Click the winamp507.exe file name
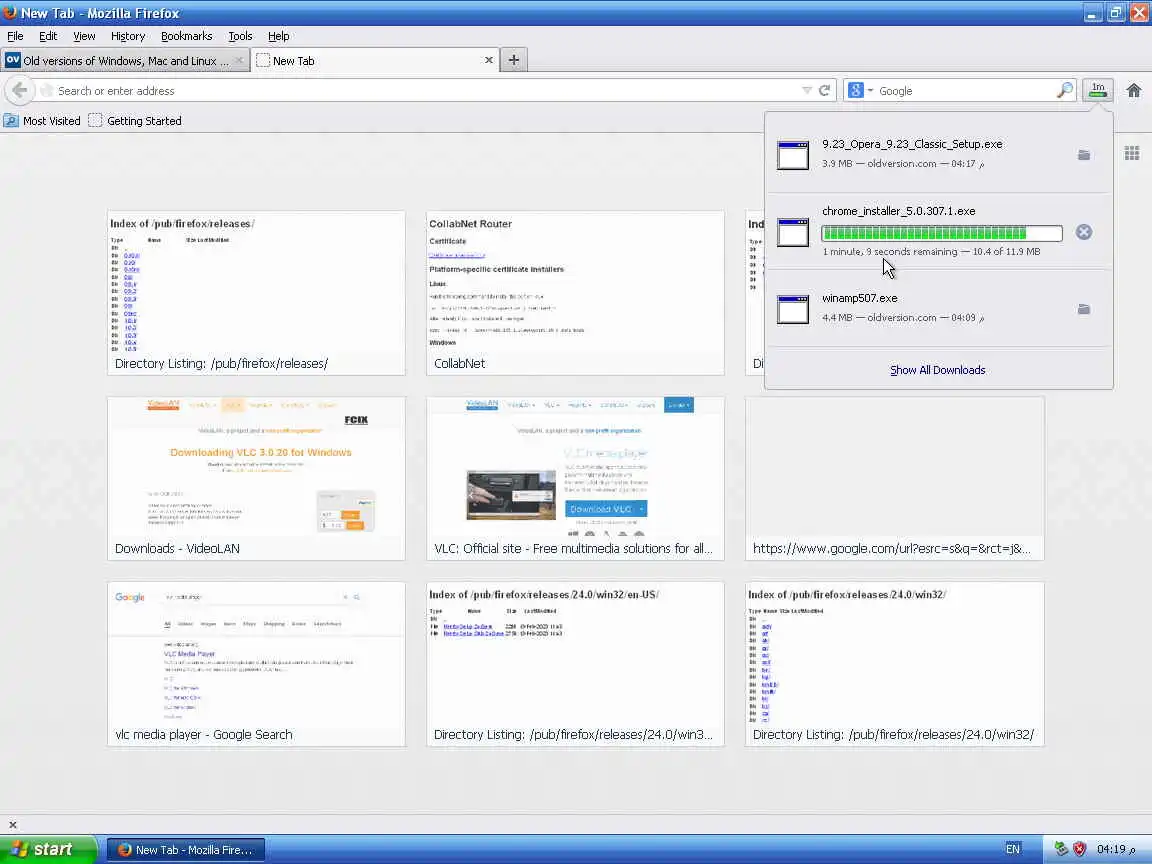 click(860, 298)
